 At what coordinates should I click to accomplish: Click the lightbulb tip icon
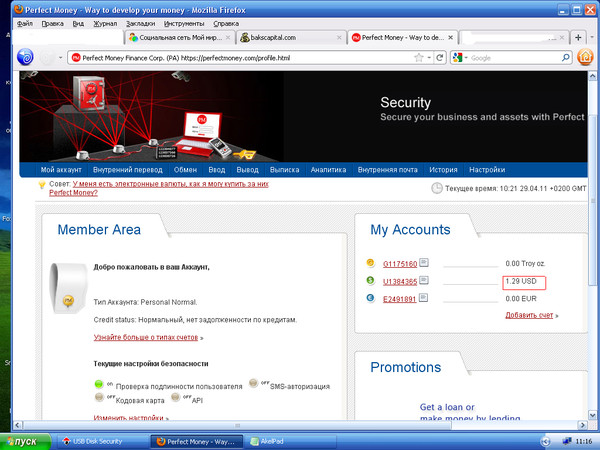point(42,184)
